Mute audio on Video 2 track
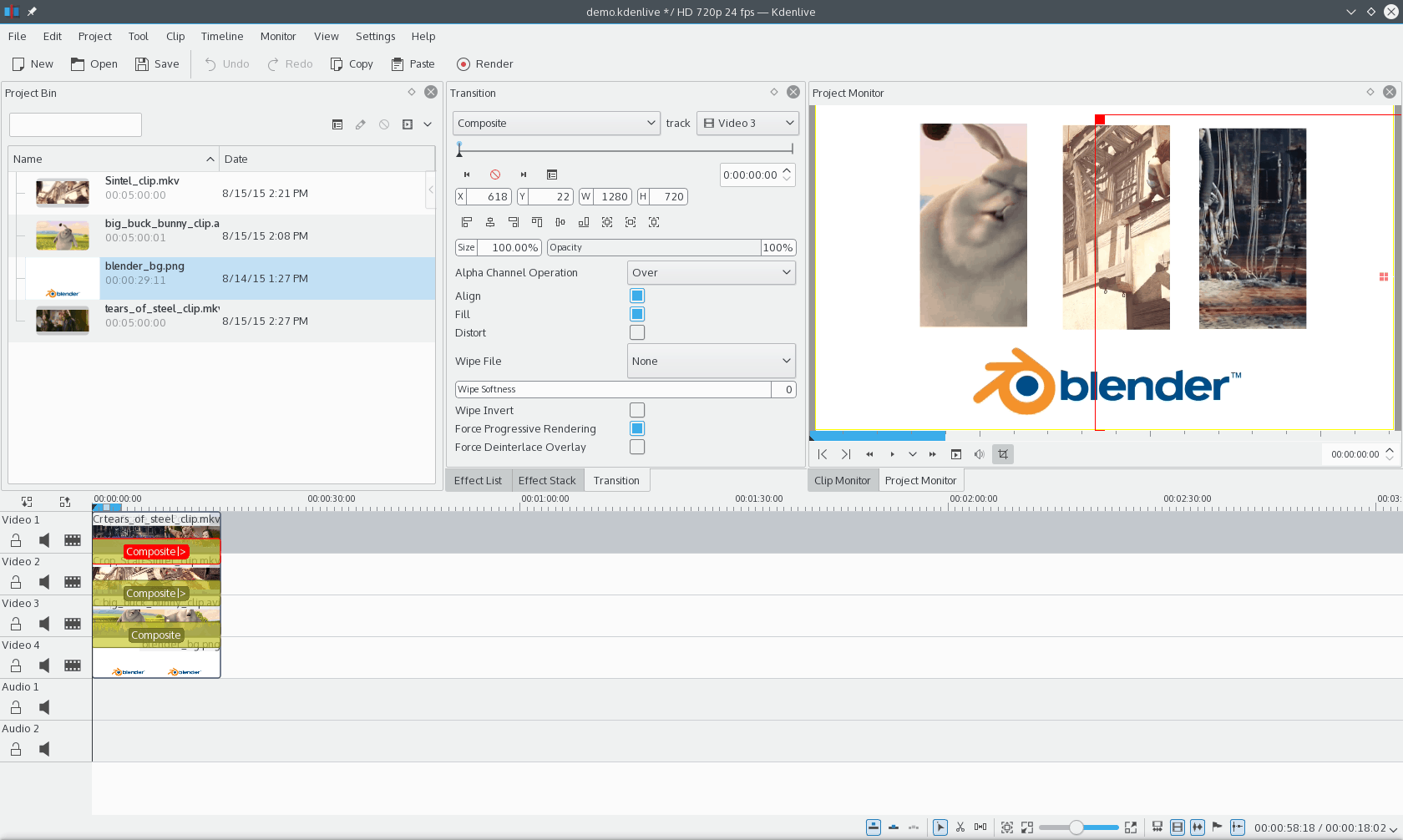This screenshot has height=840, width=1403. [x=44, y=582]
